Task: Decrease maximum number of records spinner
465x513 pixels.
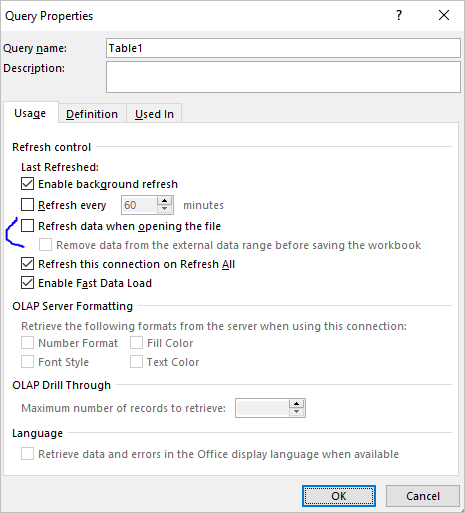Action: [296, 412]
